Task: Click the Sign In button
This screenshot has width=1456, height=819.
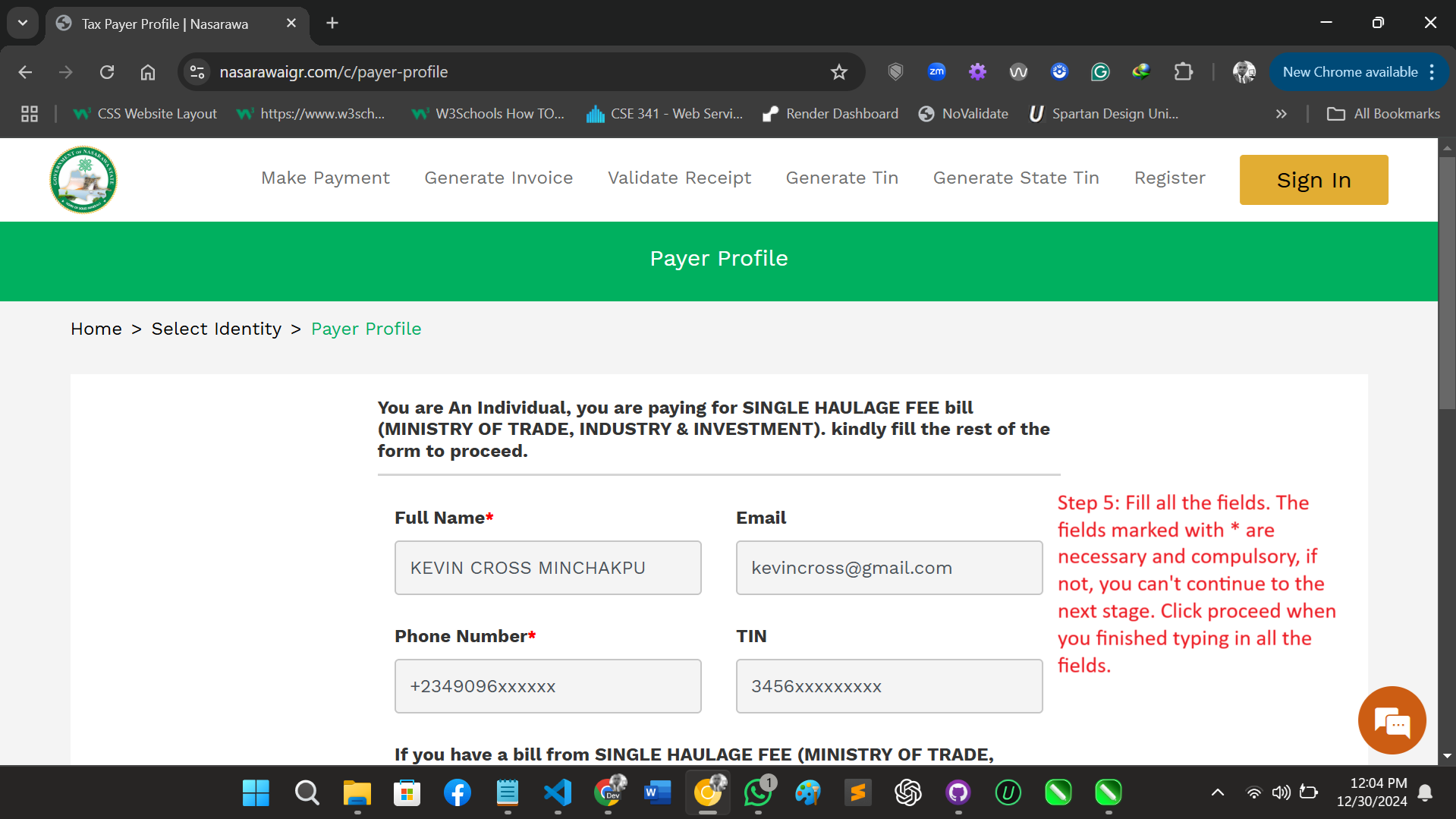Action: 1313,180
